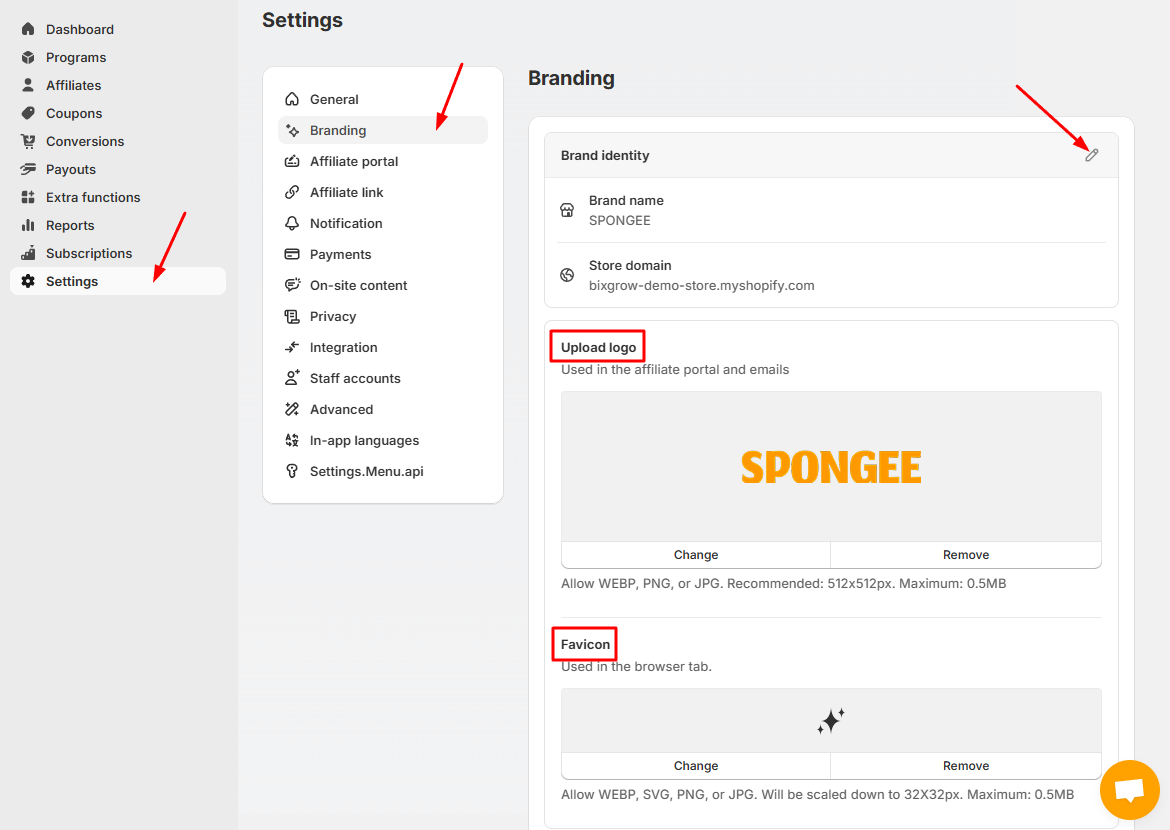Viewport: 1170px width, 830px height.
Task: Open Advanced settings section
Action: (341, 409)
